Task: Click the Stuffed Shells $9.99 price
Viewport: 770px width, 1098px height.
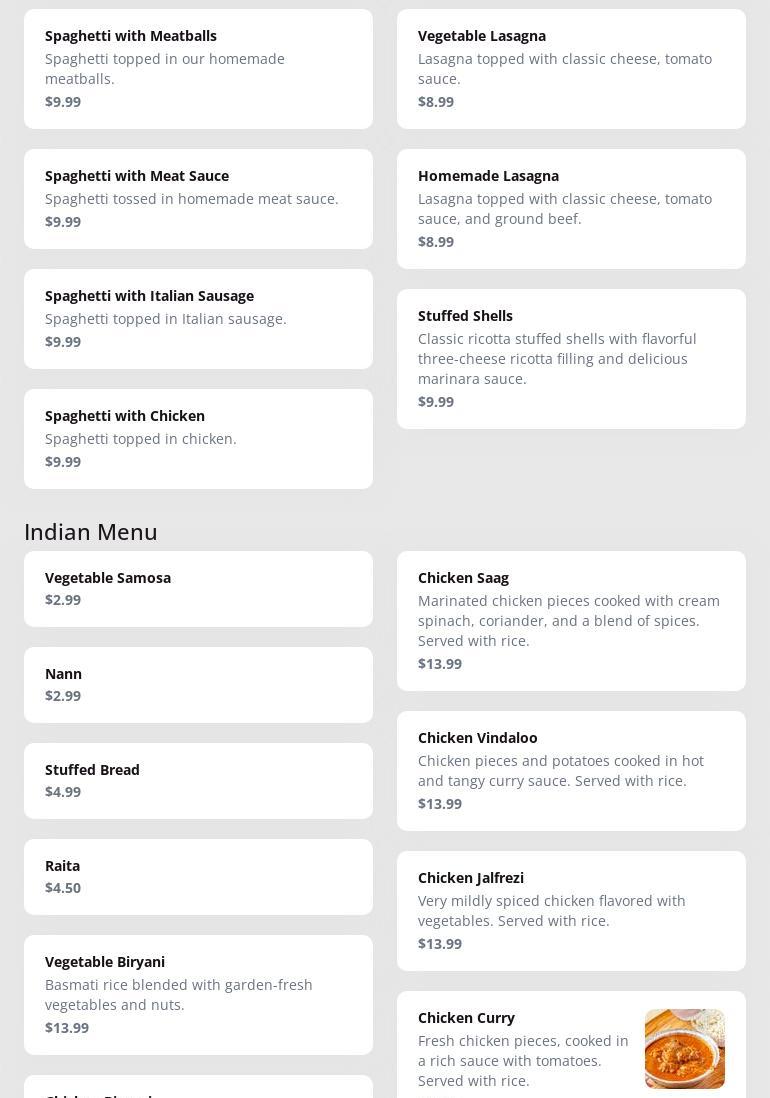Action: 436,402
